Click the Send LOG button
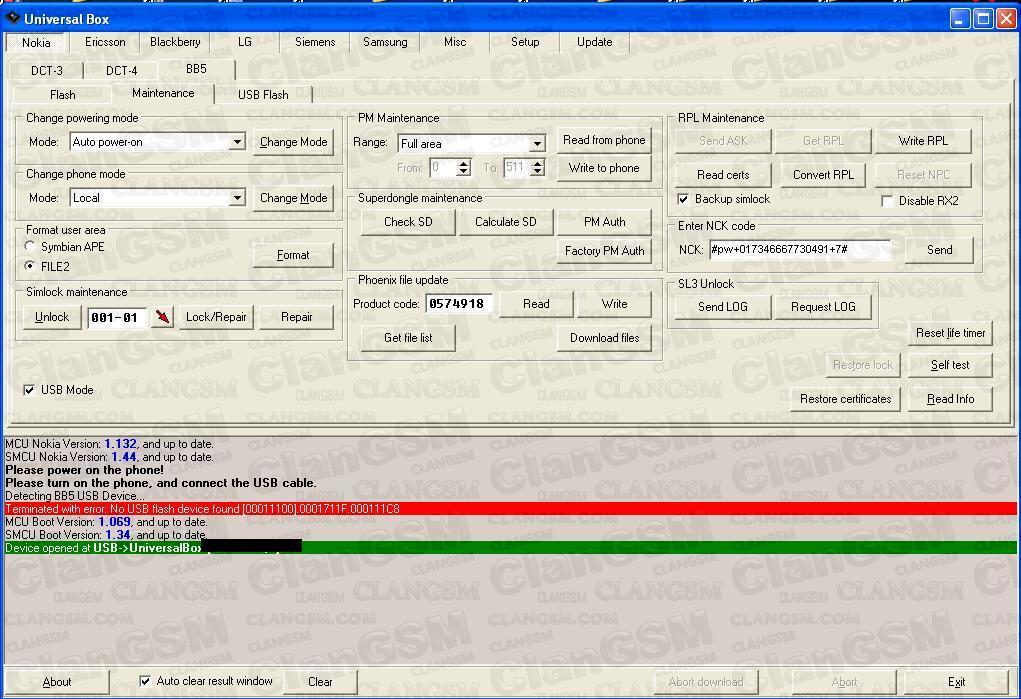 pos(723,307)
